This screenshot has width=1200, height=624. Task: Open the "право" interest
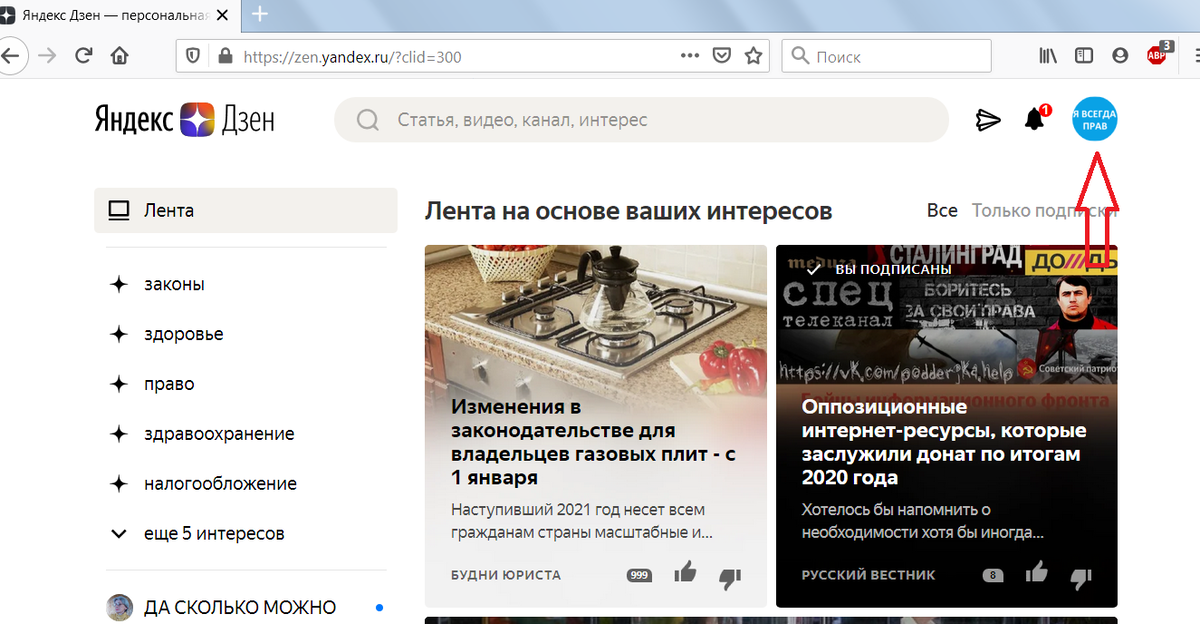169,384
